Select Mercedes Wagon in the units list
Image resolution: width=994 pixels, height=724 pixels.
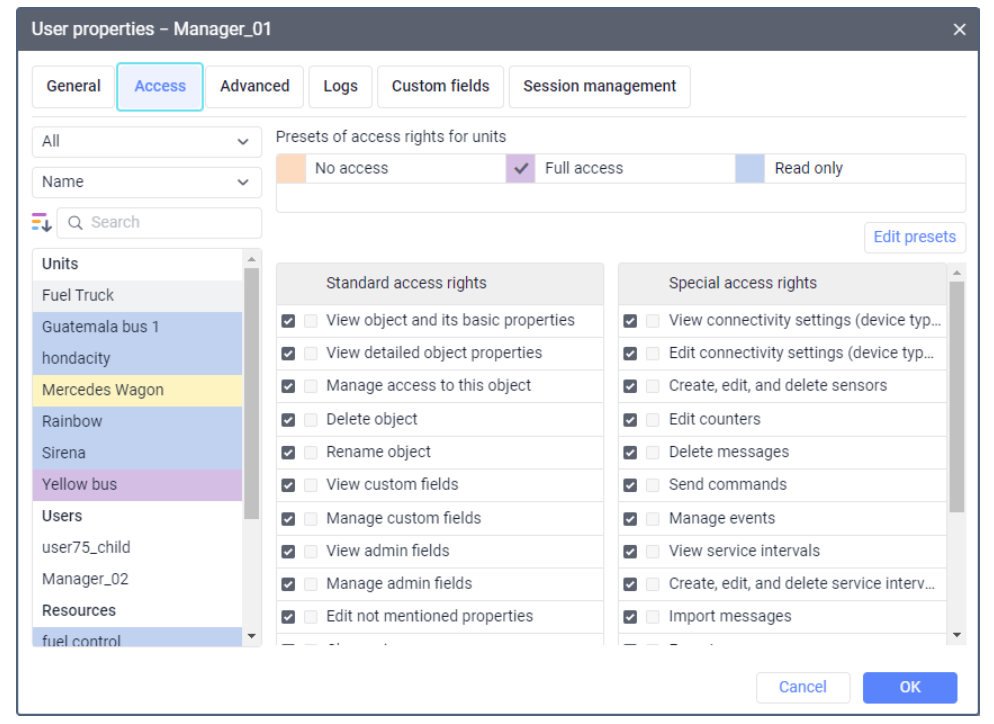[x=103, y=390]
